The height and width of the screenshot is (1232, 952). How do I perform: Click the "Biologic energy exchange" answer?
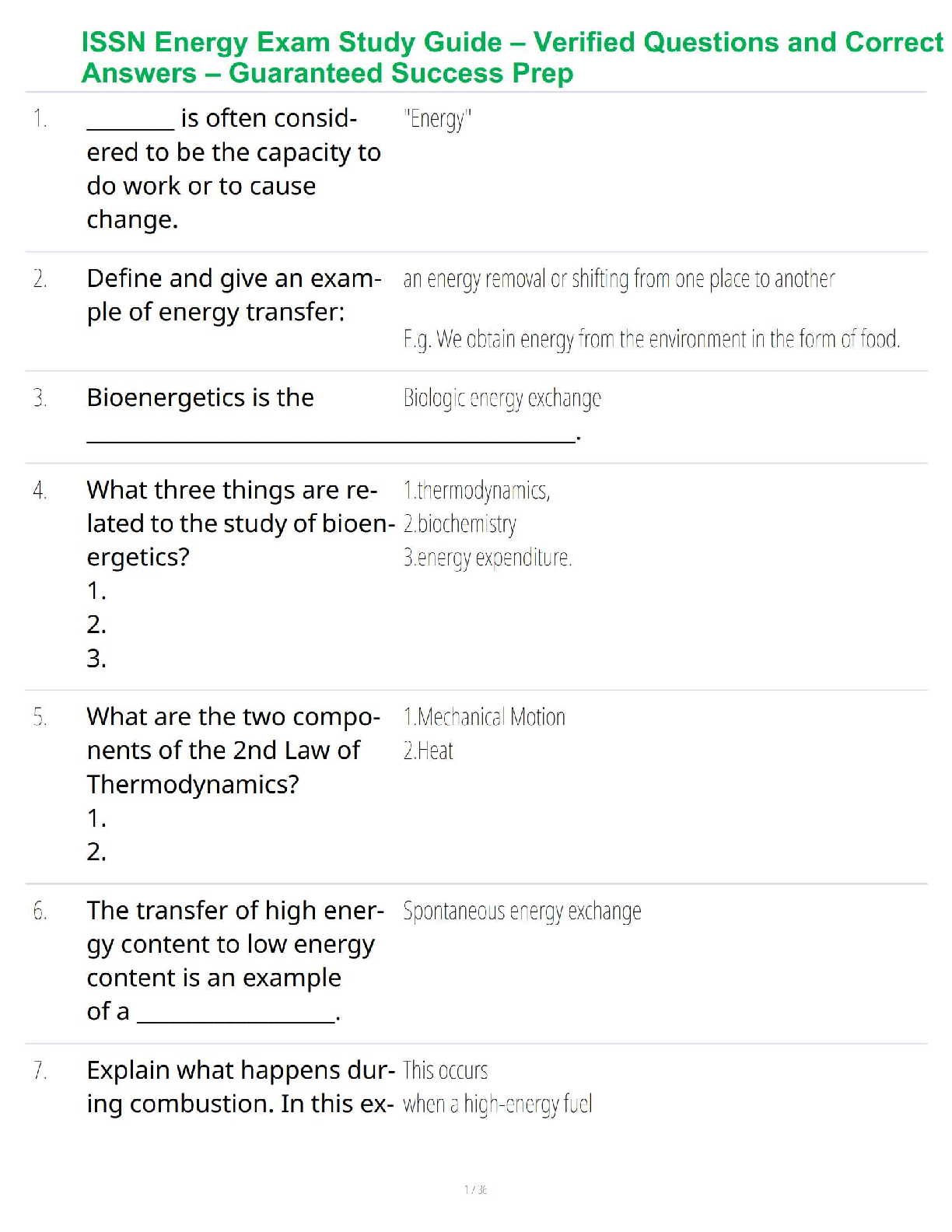pyautogui.click(x=502, y=398)
